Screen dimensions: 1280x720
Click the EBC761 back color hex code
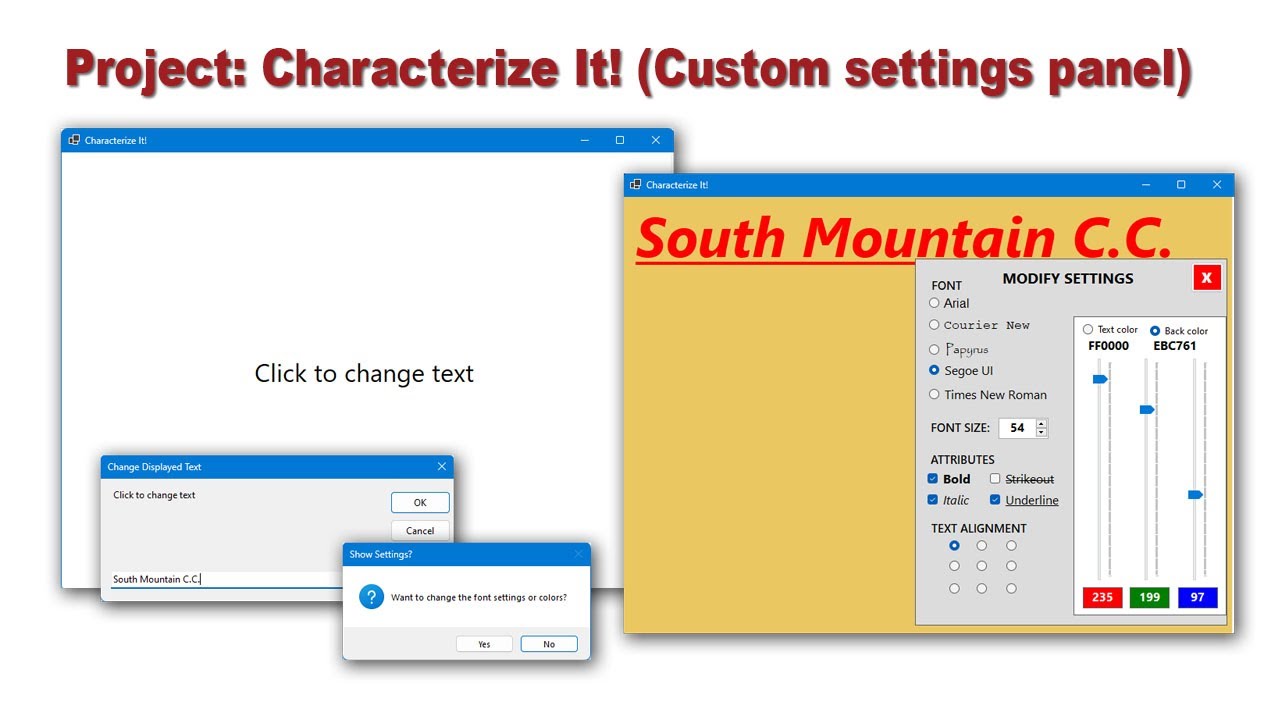click(x=1175, y=346)
